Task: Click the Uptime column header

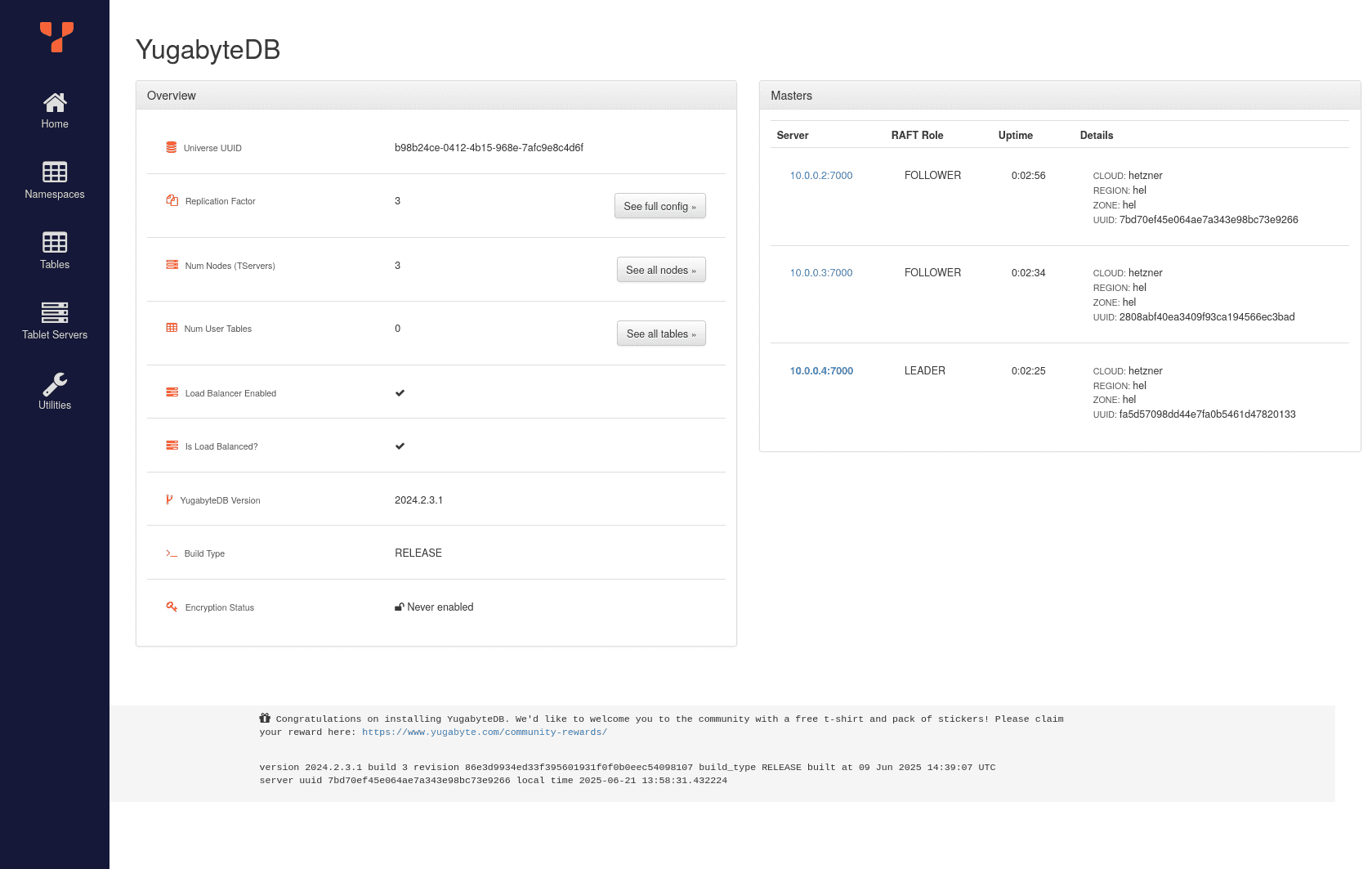Action: pyautogui.click(x=1016, y=136)
